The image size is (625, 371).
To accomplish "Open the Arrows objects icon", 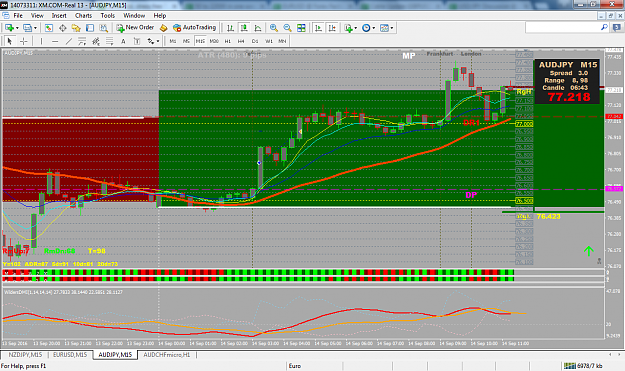I will [150, 41].
